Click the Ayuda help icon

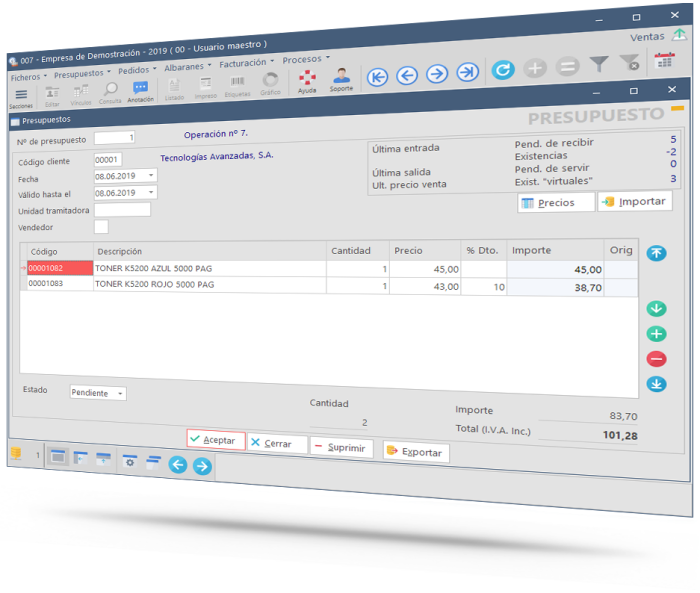(308, 80)
